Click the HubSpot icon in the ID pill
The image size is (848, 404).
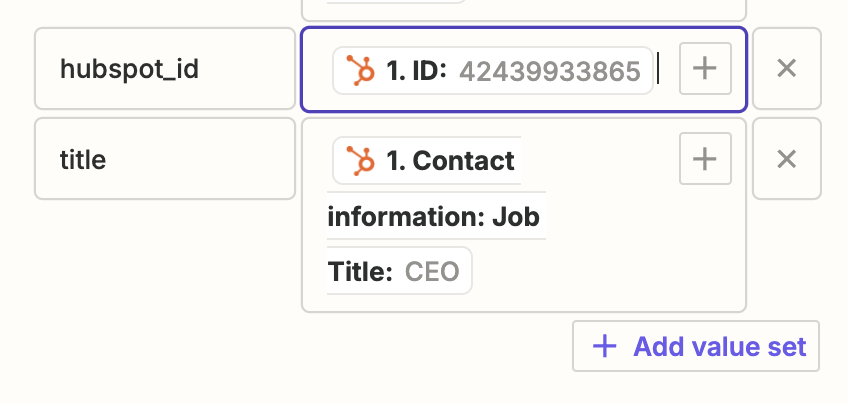[360, 70]
